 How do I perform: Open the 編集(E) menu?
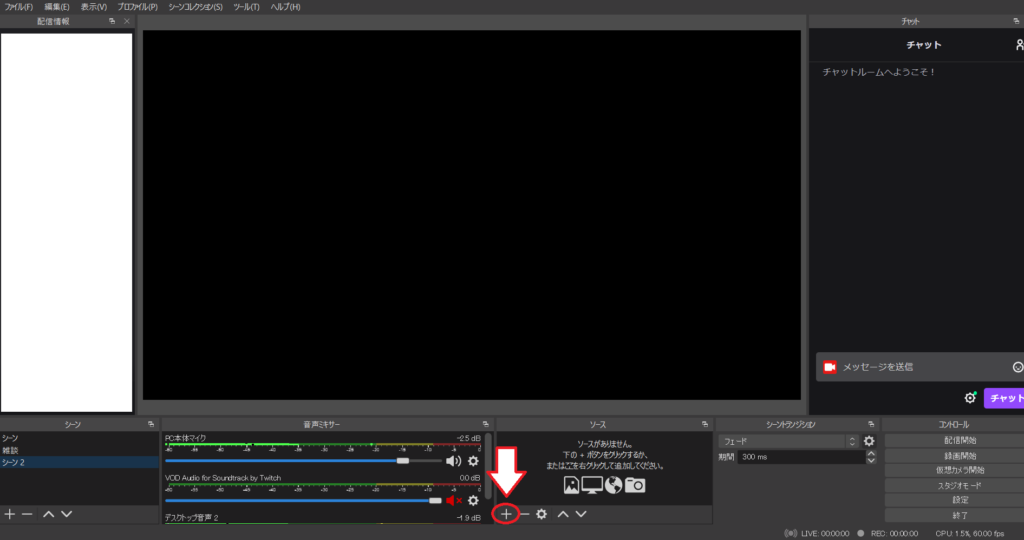point(57,7)
